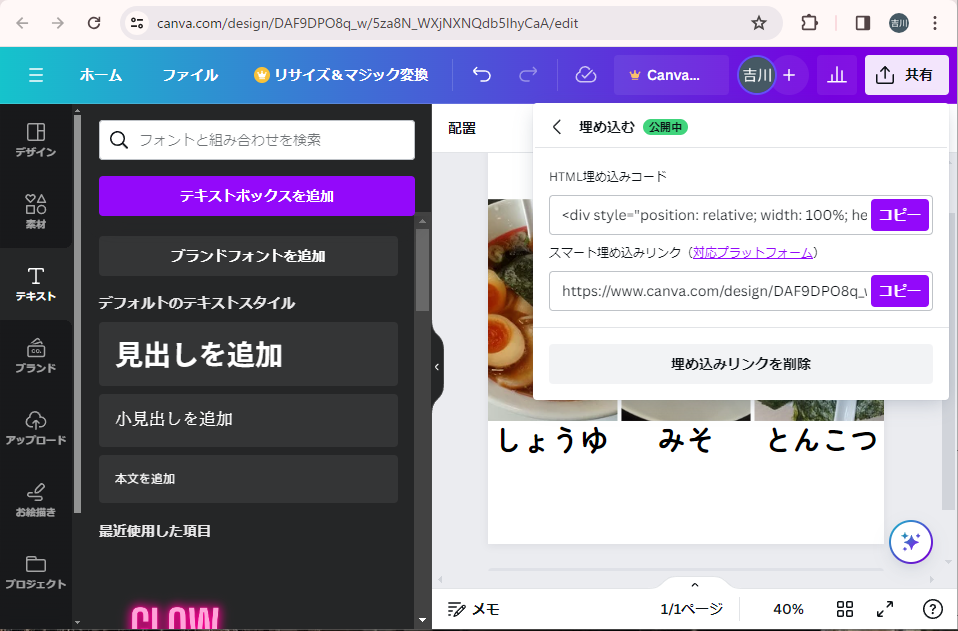Screen dimensions: 958x631
Task: Click the undo arrow icon
Action: 482,75
